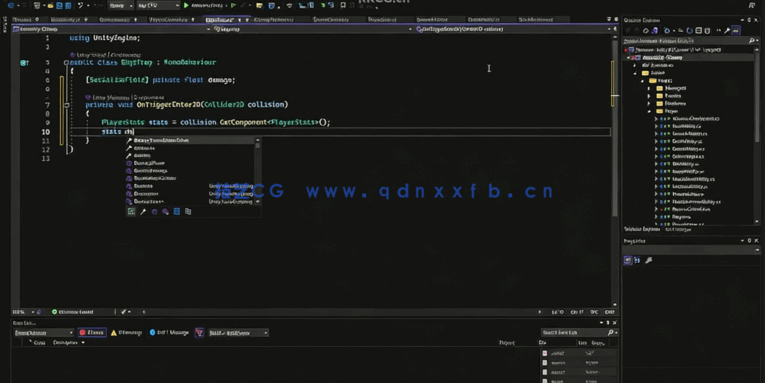
Task: Click the first filter icon under the IntelliSense list
Action: click(131, 212)
